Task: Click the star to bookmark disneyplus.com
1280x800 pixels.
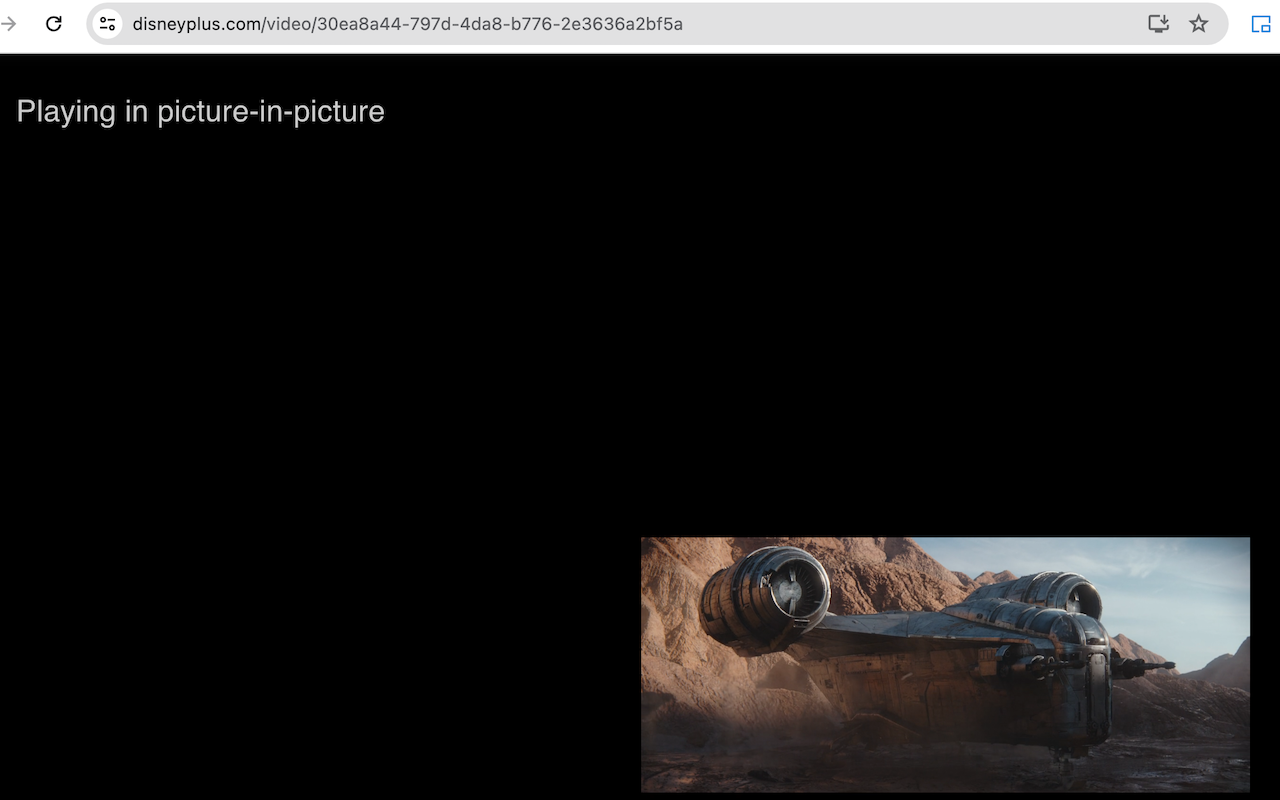Action: pyautogui.click(x=1198, y=23)
